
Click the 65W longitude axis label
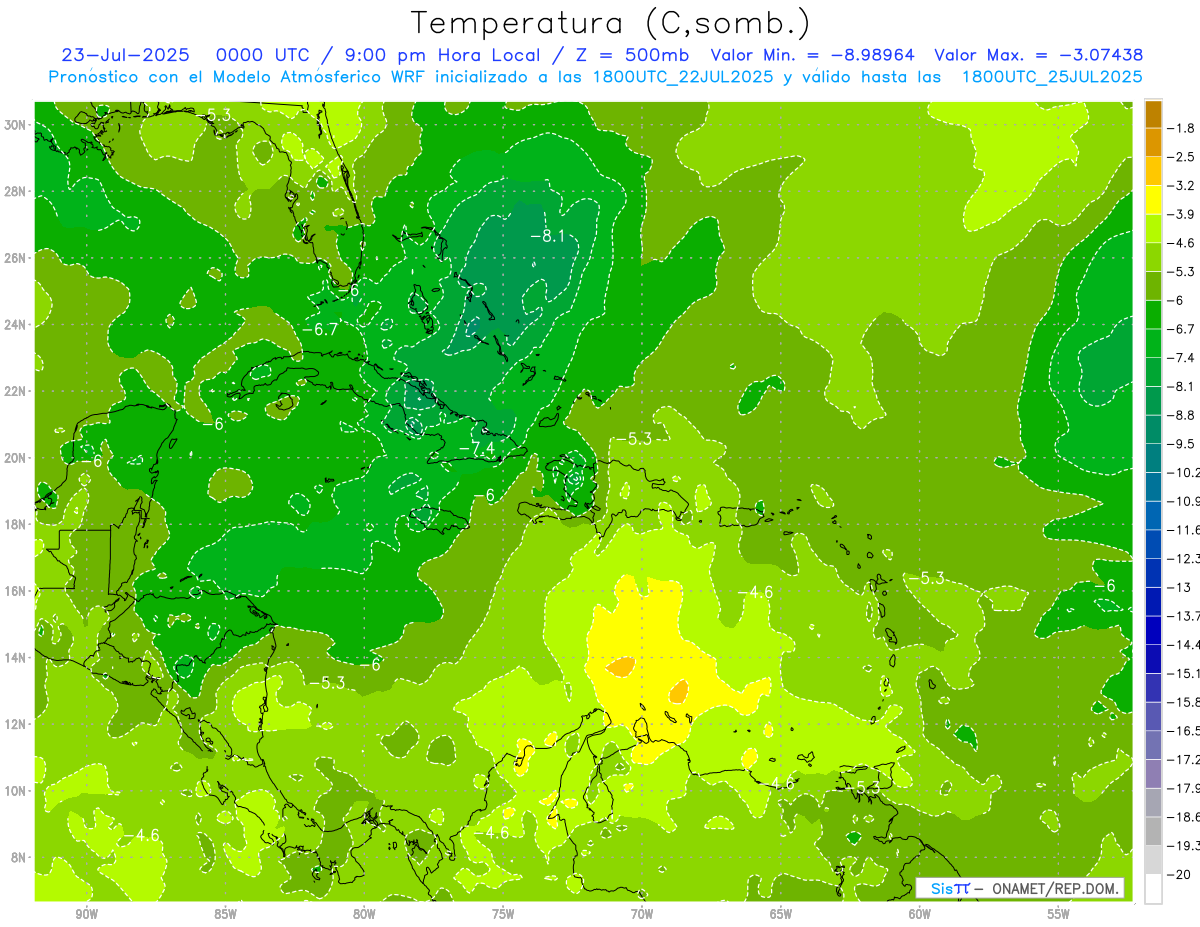pyautogui.click(x=781, y=914)
